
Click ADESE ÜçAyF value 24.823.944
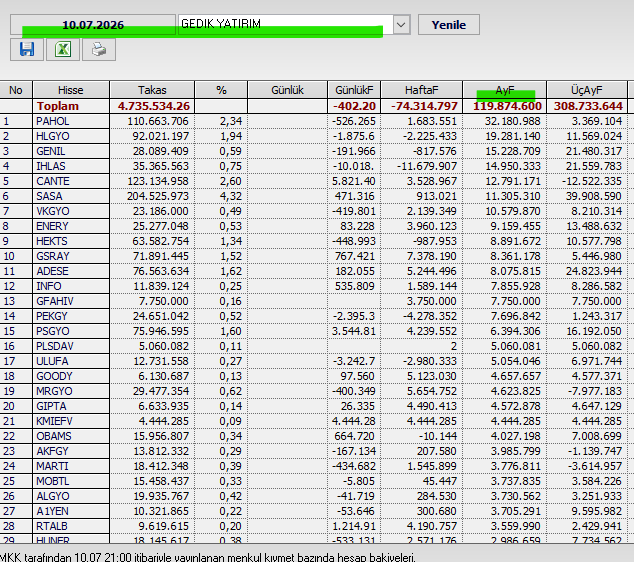pyautogui.click(x=594, y=271)
